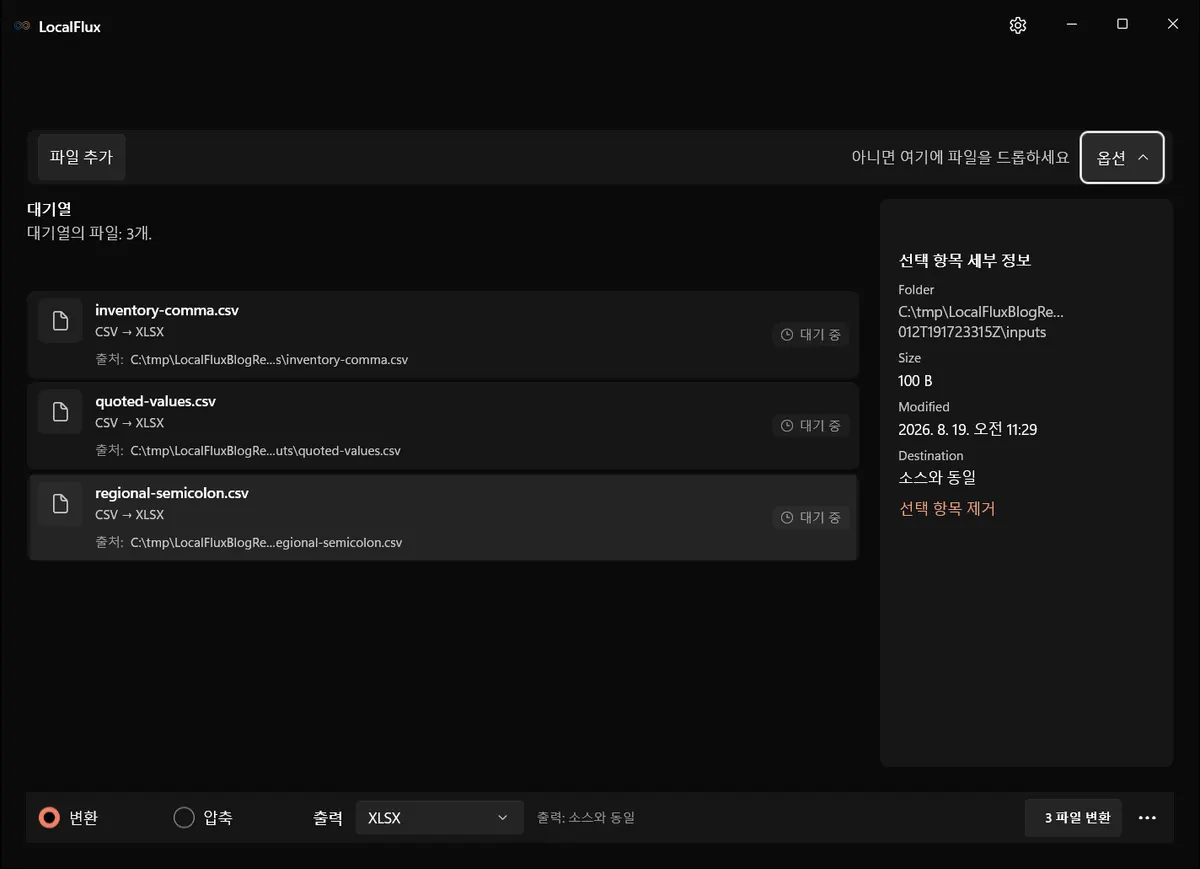Close the LocalFlux window
The width and height of the screenshot is (1200, 869).
1173,25
